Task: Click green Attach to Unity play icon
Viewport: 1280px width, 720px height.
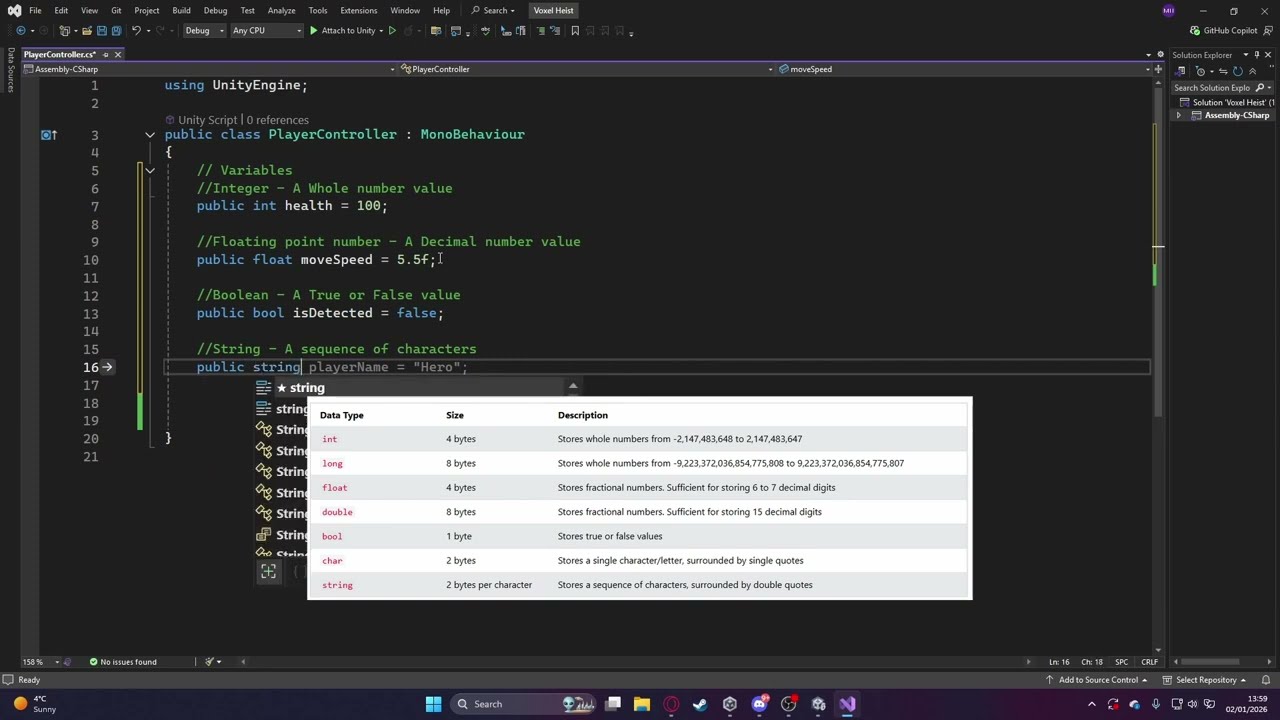Action: [313, 31]
